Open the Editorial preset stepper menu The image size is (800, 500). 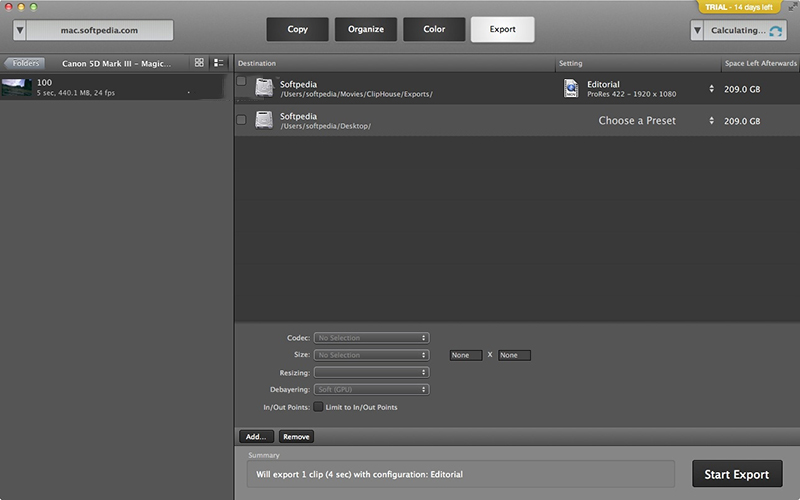coord(711,89)
